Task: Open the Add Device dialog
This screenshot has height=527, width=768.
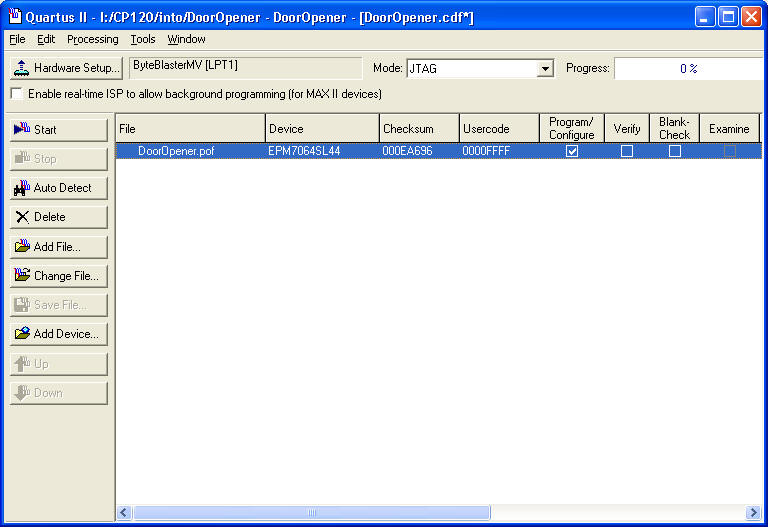Action: click(x=58, y=334)
